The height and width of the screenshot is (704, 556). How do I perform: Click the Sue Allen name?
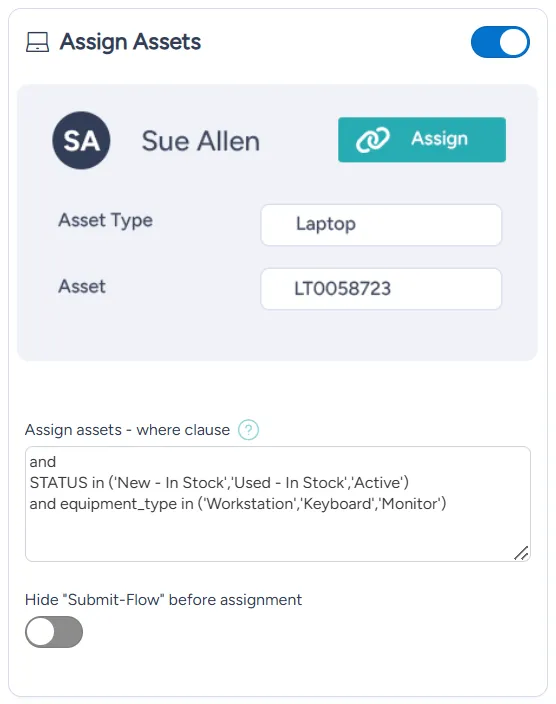(x=201, y=141)
